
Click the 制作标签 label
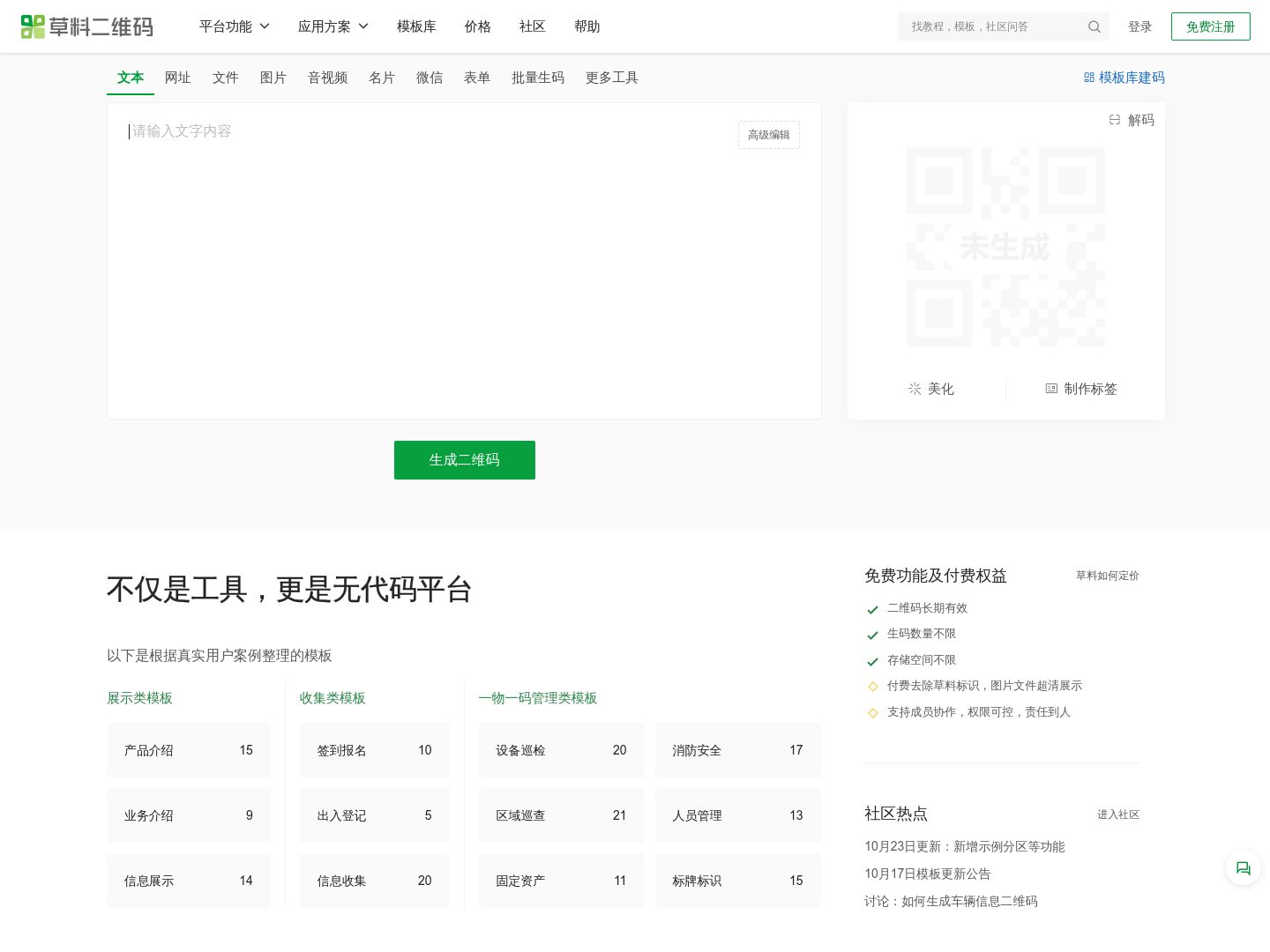coord(1091,389)
